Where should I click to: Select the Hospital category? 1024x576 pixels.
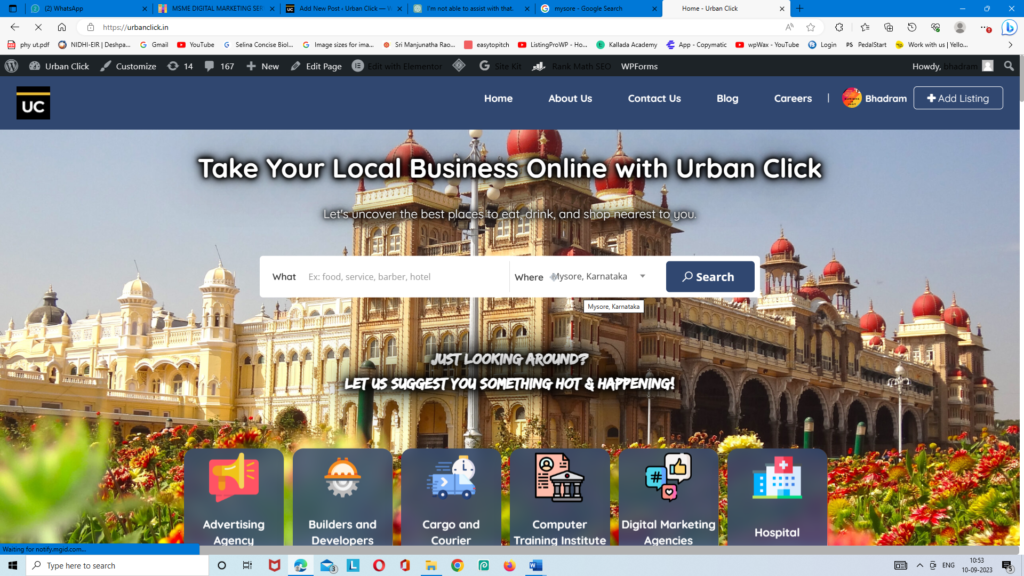click(776, 497)
